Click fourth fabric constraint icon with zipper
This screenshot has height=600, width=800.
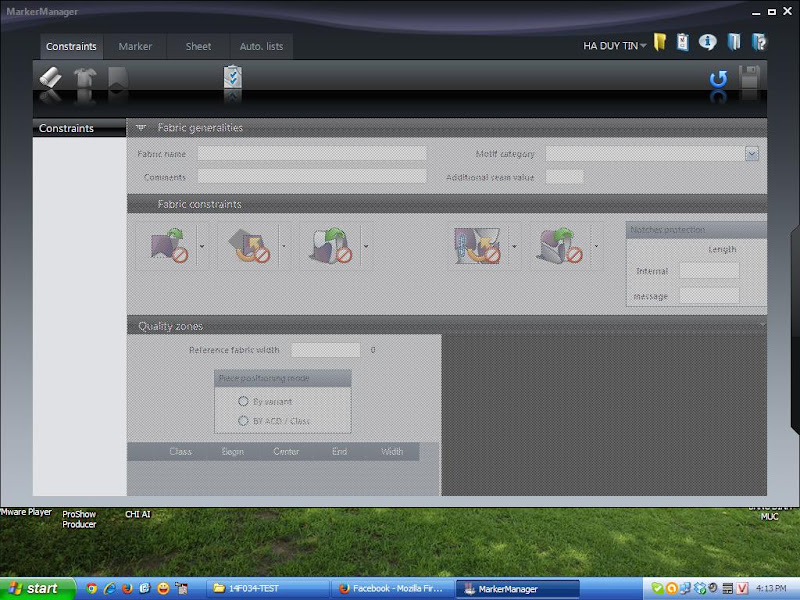[478, 246]
